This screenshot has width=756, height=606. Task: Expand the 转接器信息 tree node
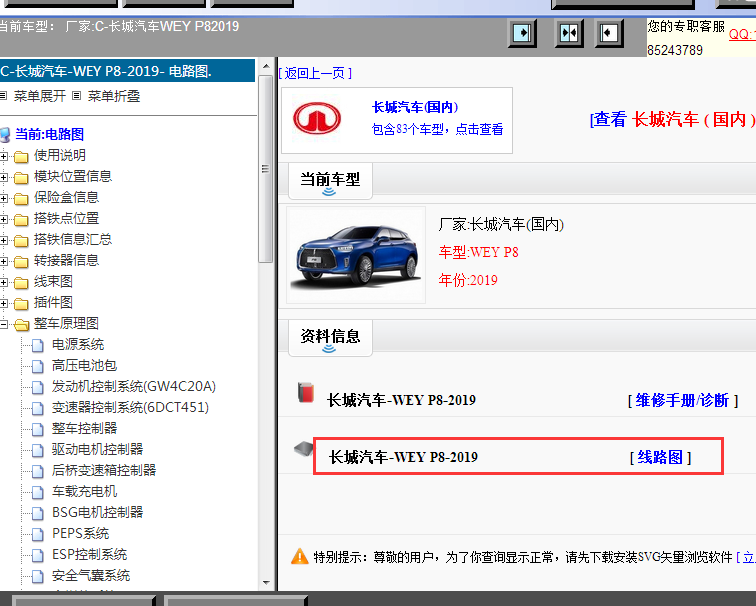(x=3, y=261)
